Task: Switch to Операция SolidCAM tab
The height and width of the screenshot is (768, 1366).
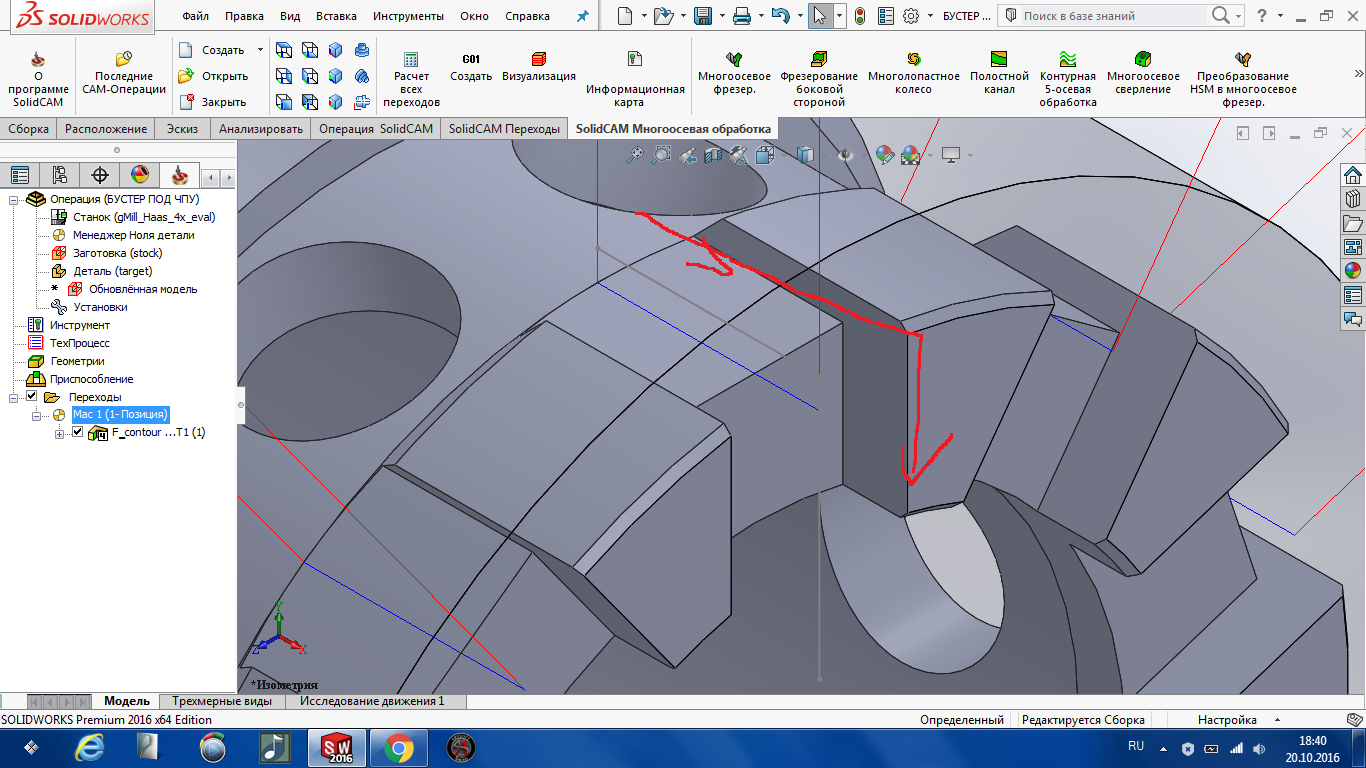Action: [376, 128]
